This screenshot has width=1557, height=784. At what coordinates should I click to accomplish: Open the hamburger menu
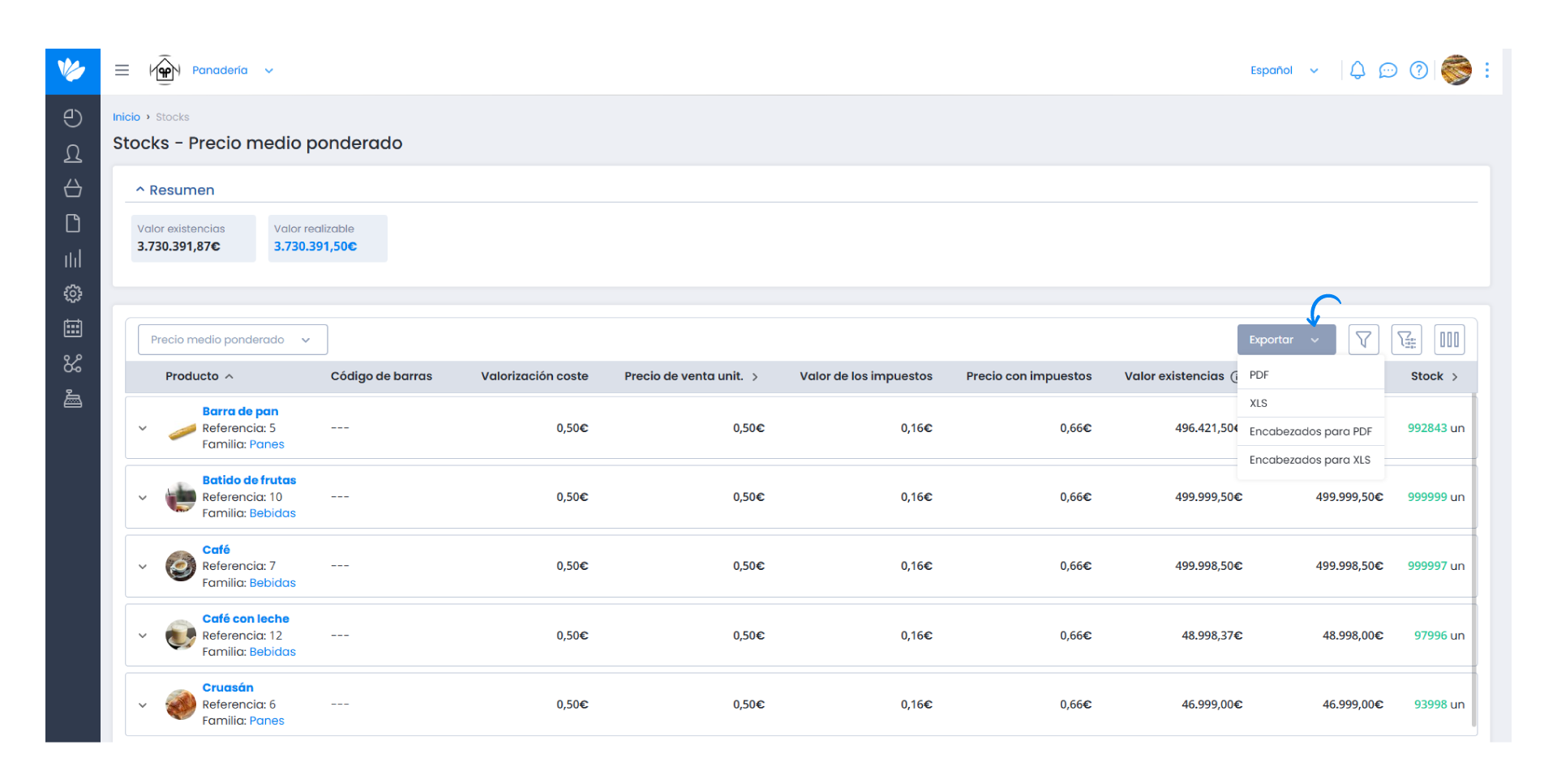pos(122,71)
